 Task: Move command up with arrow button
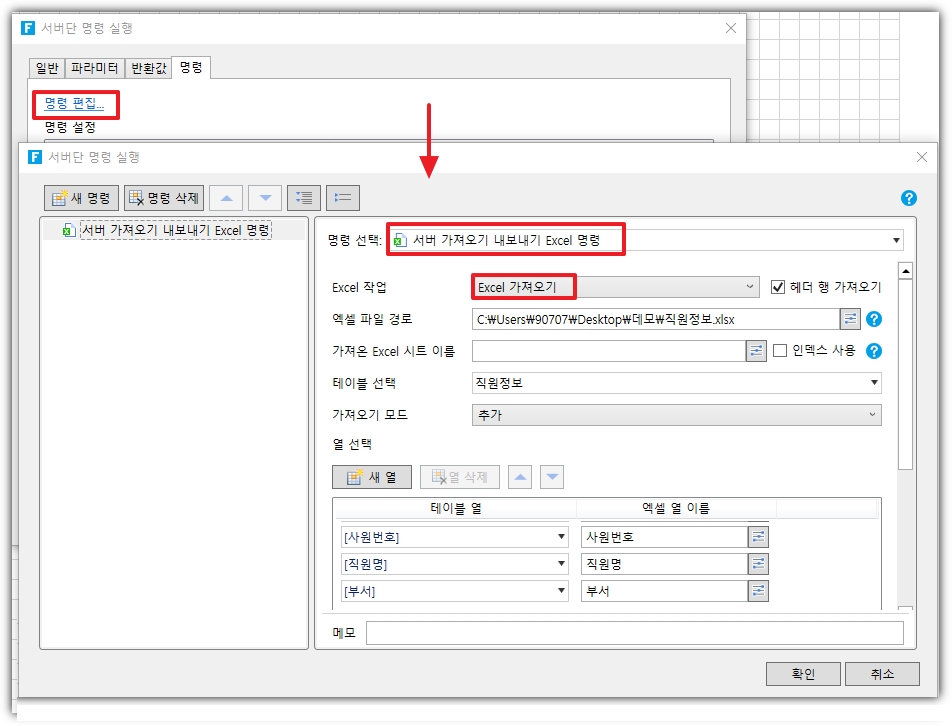[x=226, y=198]
